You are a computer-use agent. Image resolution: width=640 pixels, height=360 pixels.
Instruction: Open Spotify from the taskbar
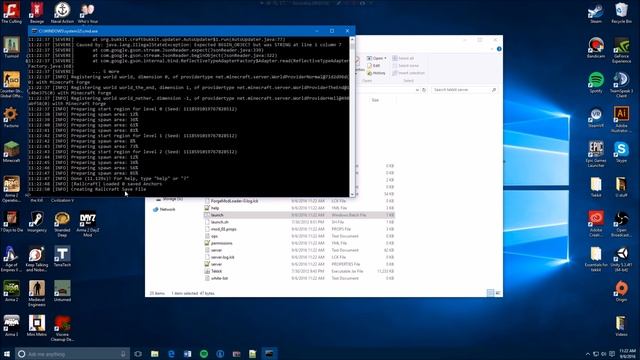(x=204, y=354)
